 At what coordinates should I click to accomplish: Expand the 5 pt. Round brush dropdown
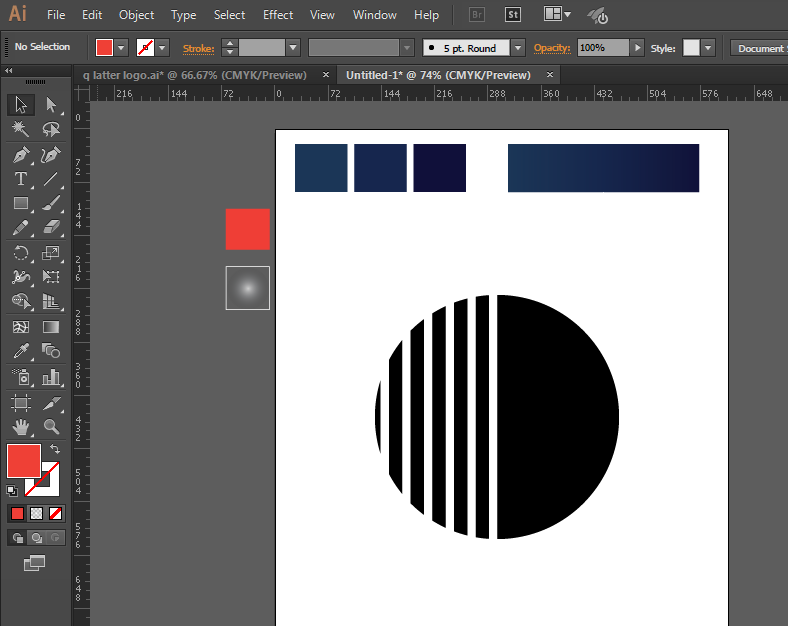[517, 48]
